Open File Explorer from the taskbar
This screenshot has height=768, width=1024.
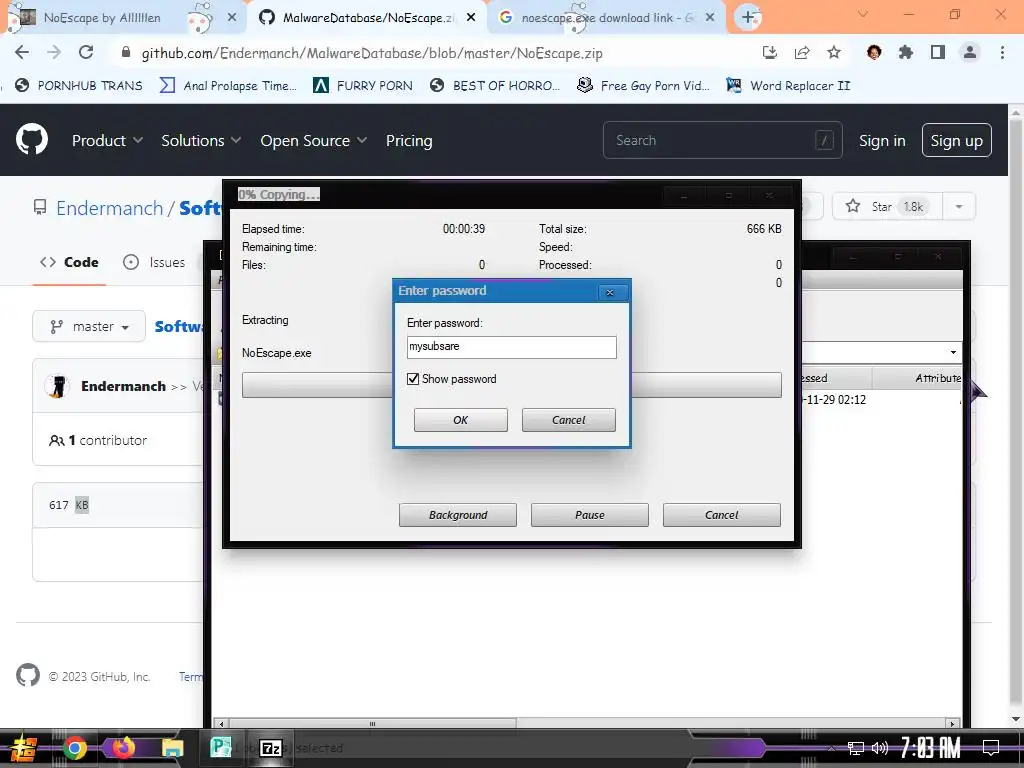point(172,748)
